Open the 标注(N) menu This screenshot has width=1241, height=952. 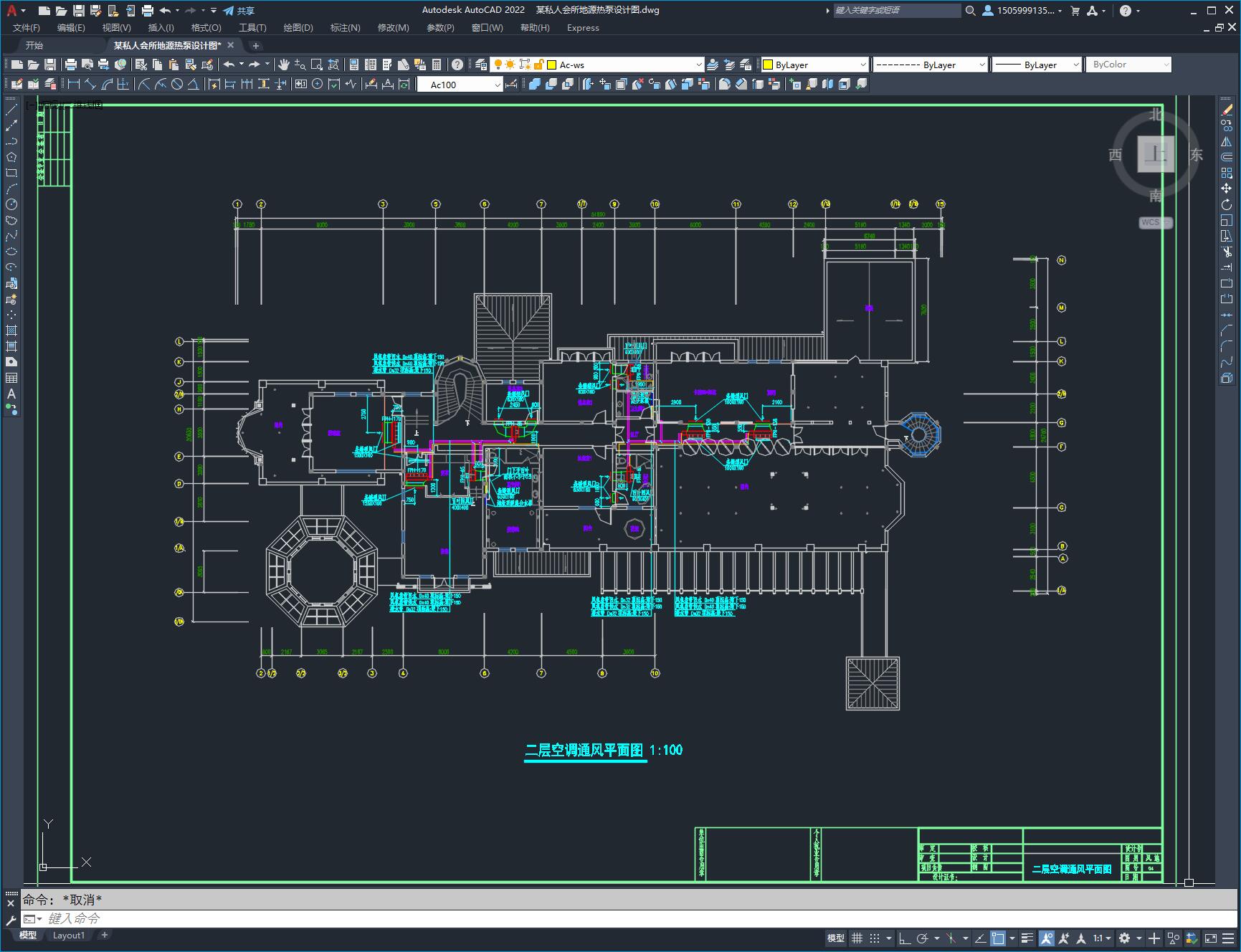[x=345, y=28]
